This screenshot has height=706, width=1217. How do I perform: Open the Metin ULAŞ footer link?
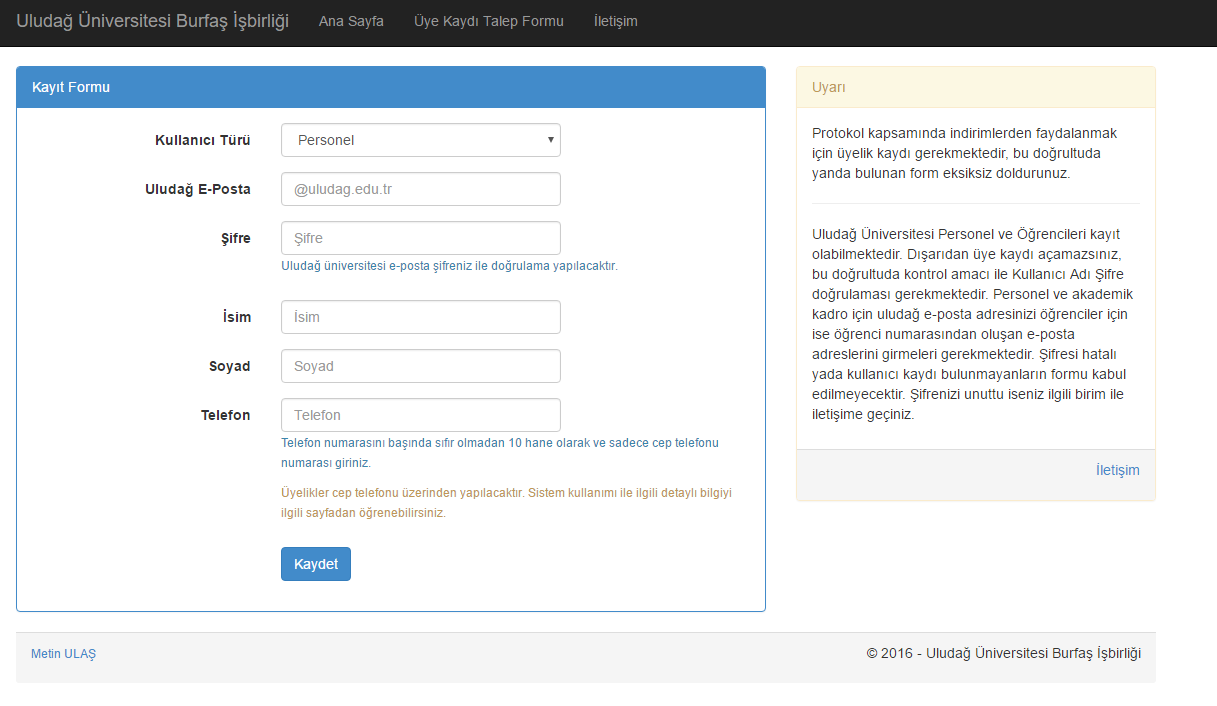[64, 654]
